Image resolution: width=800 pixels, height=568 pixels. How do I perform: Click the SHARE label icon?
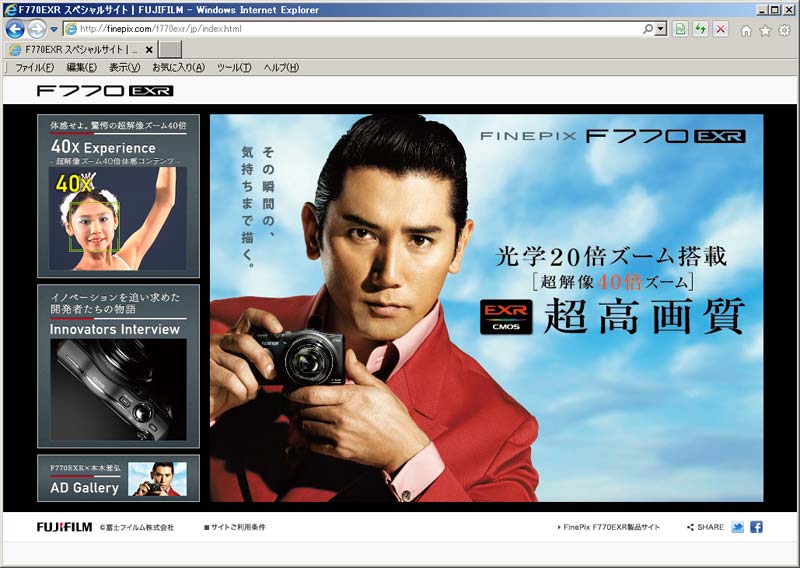tap(706, 527)
